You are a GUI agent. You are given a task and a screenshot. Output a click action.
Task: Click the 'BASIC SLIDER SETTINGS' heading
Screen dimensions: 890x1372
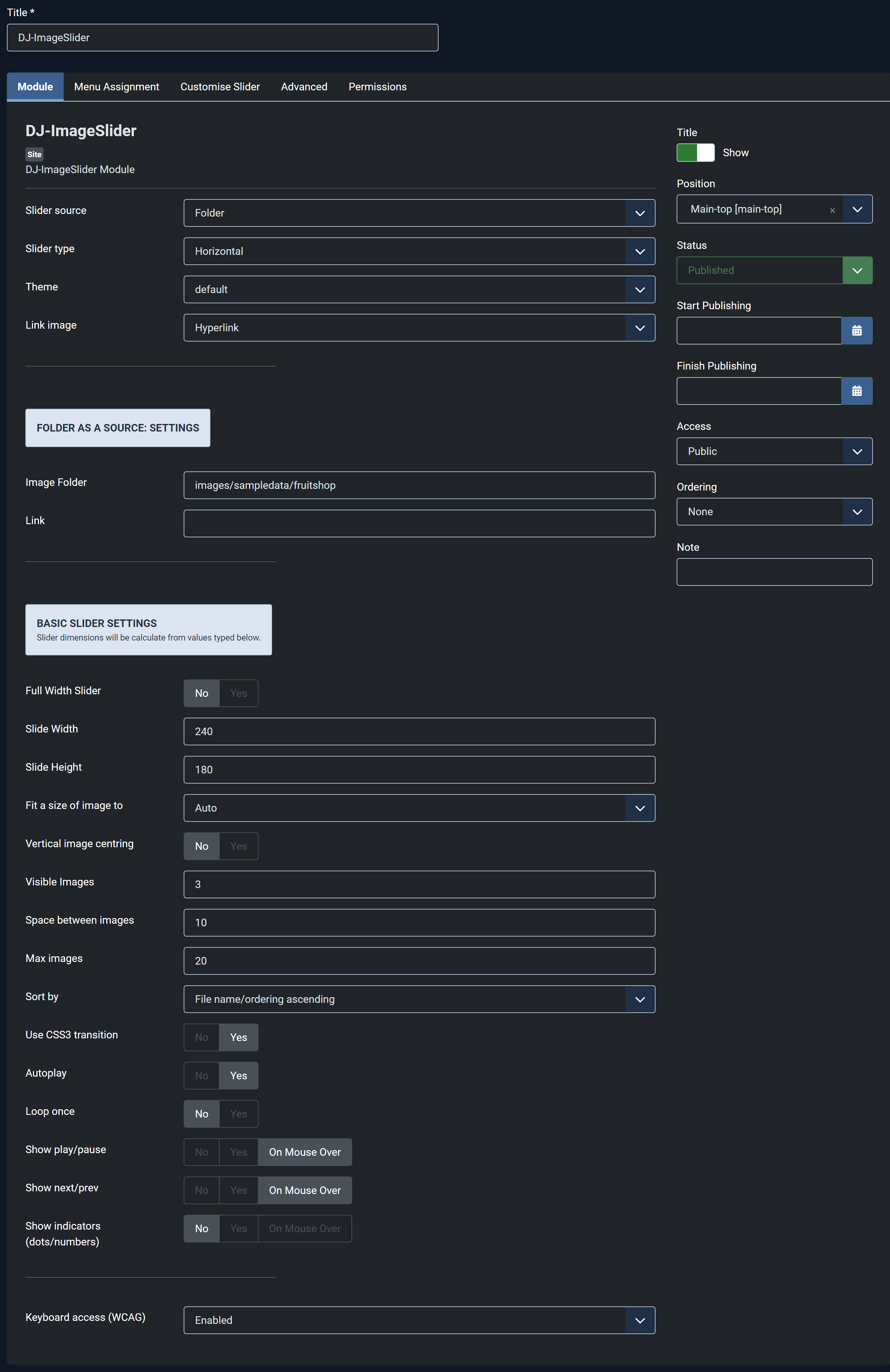tap(97, 623)
